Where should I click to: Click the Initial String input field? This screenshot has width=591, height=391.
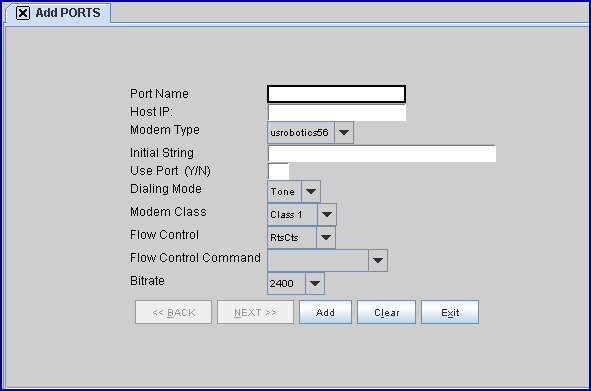pyautogui.click(x=382, y=153)
